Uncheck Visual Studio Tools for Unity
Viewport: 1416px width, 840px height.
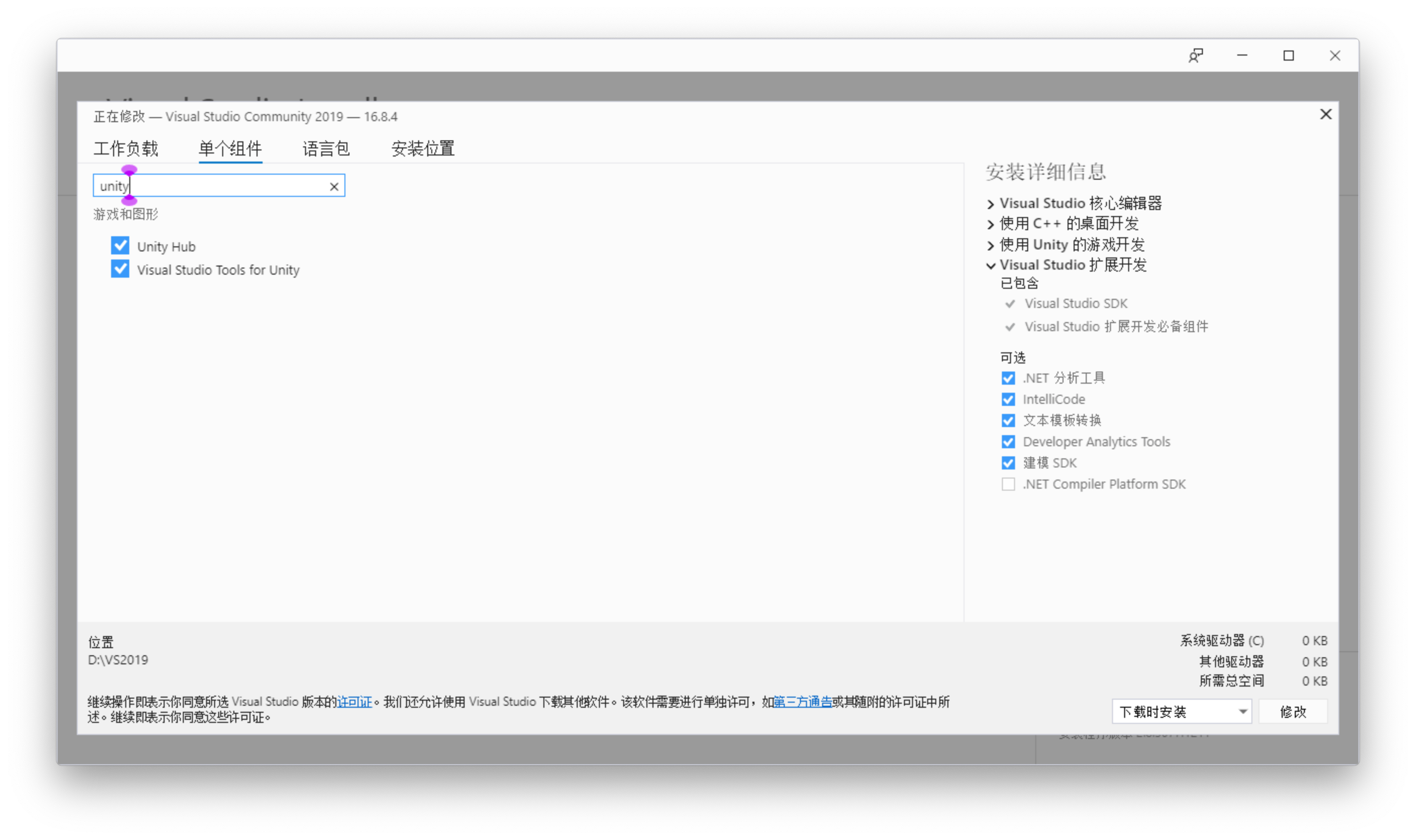point(120,269)
